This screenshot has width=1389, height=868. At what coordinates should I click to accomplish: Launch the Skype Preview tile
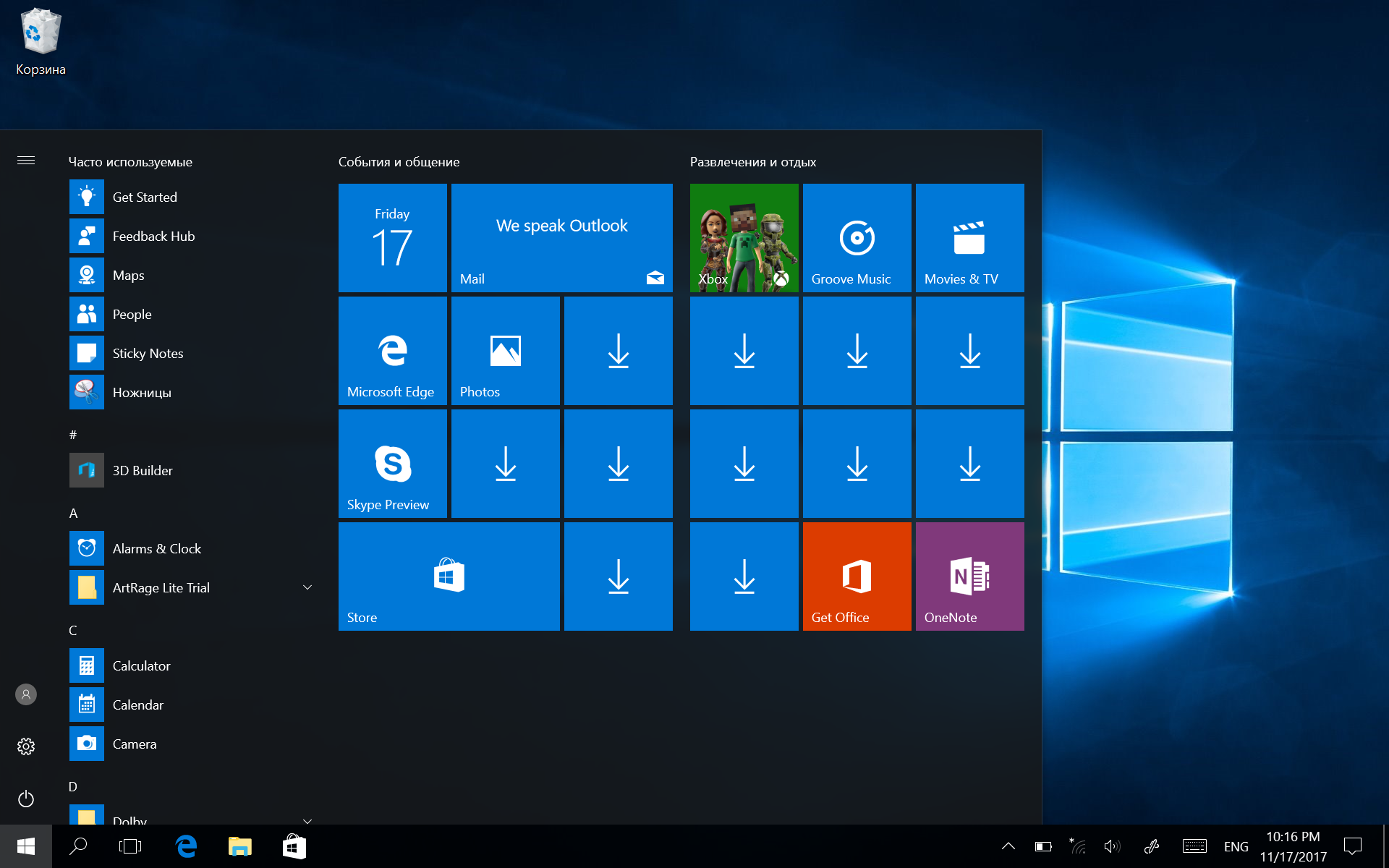click(x=393, y=464)
